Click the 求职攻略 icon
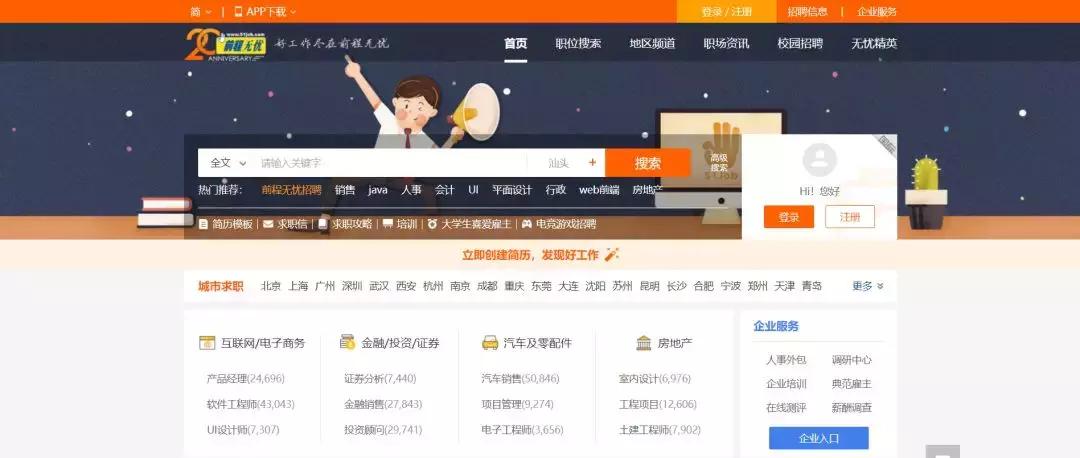1080x458 pixels. [322, 224]
